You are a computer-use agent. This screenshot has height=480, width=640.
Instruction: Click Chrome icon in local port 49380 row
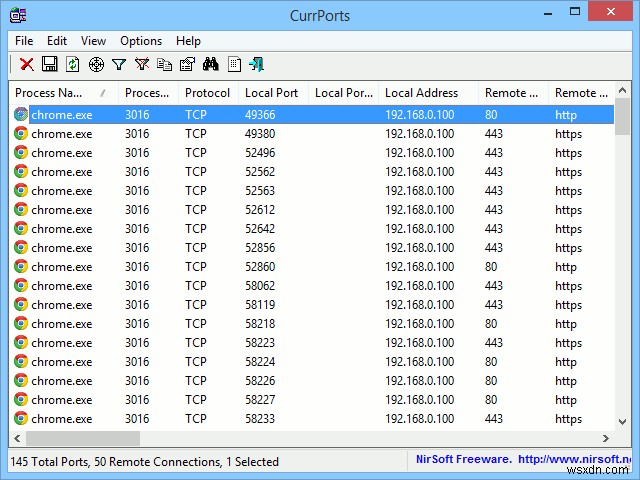tap(21, 133)
